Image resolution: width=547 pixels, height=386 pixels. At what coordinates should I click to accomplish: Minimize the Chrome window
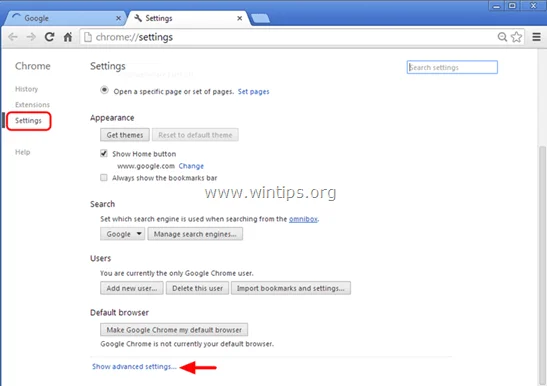click(x=496, y=6)
